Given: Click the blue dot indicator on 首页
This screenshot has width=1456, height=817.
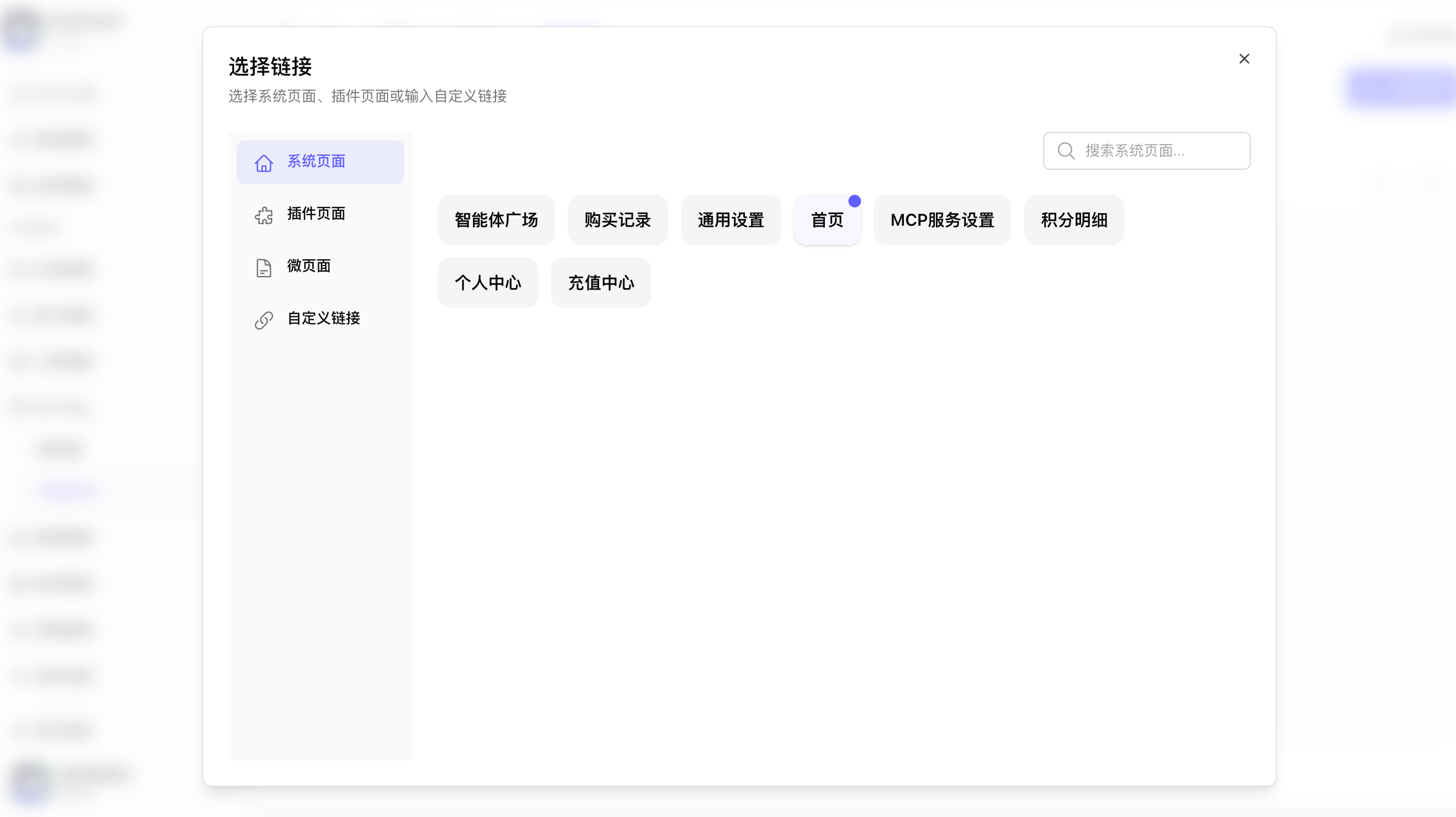Looking at the screenshot, I should coord(854,201).
